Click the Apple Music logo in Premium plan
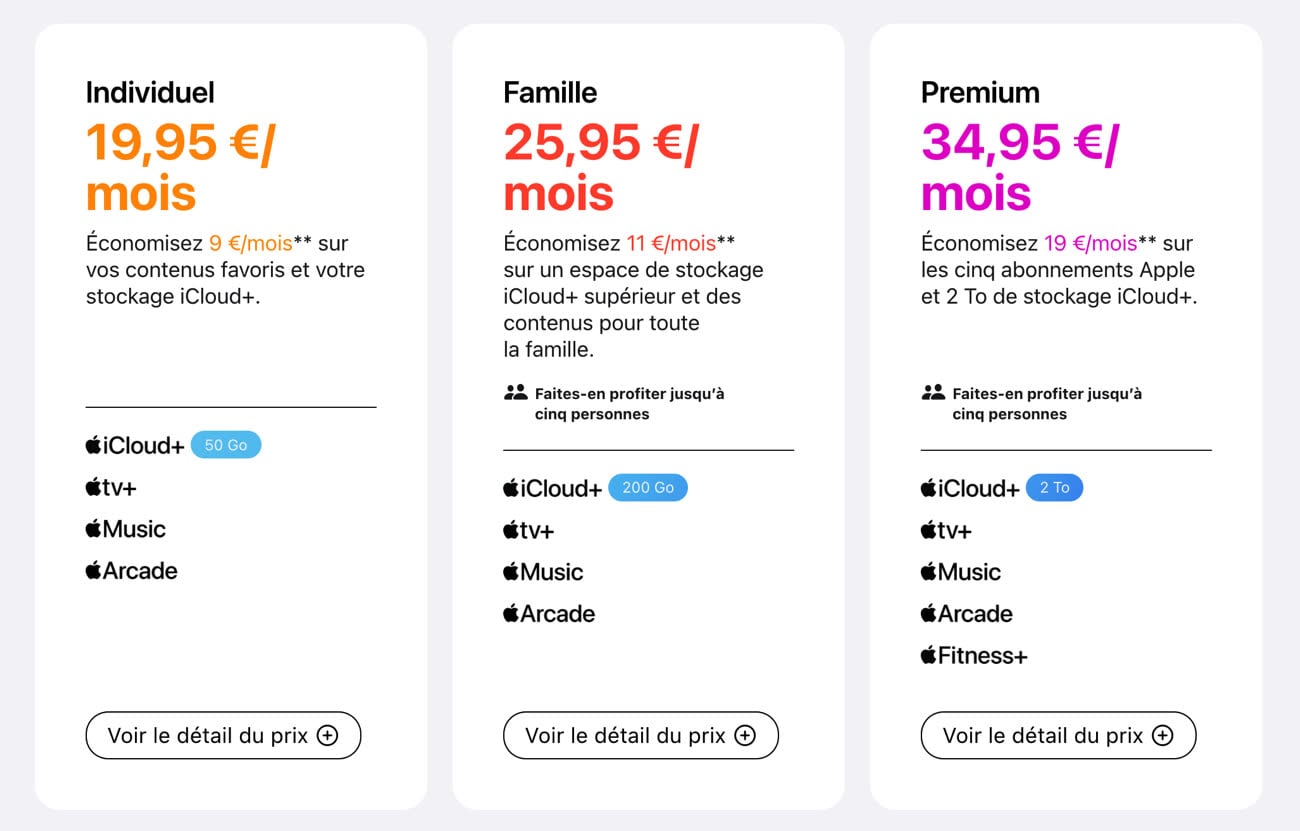 coord(960,572)
